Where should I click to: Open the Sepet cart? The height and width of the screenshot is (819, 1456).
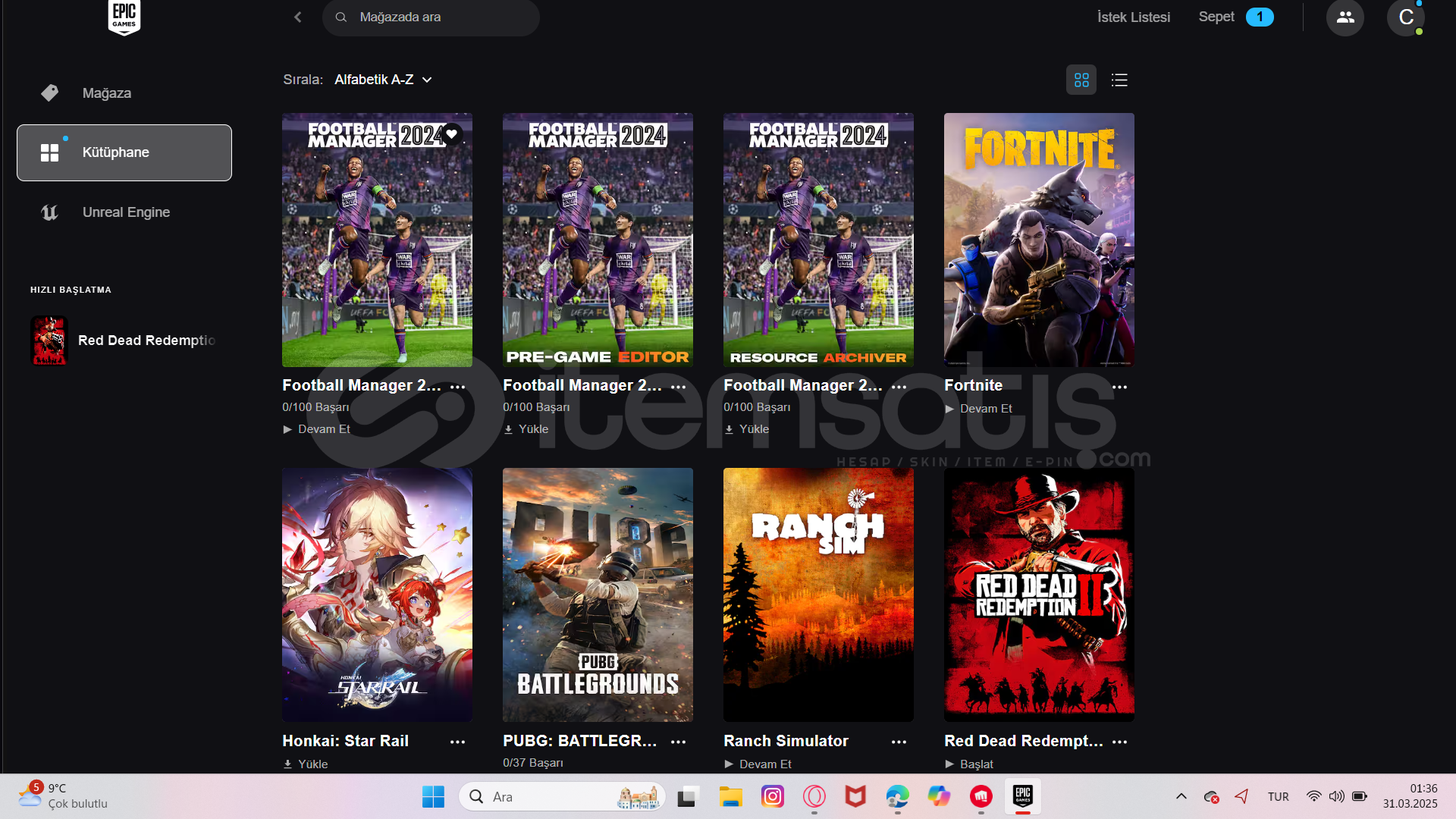tap(1235, 17)
